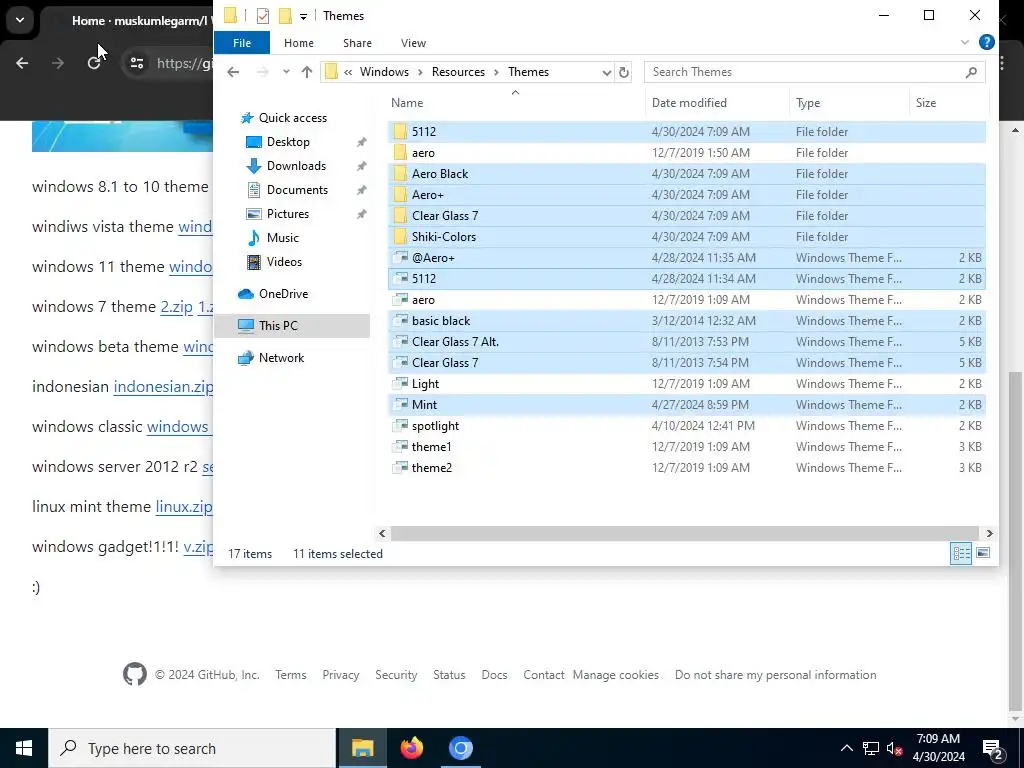Click GitHub logo in footer
This screenshot has width=1024, height=768.
pos(135,675)
